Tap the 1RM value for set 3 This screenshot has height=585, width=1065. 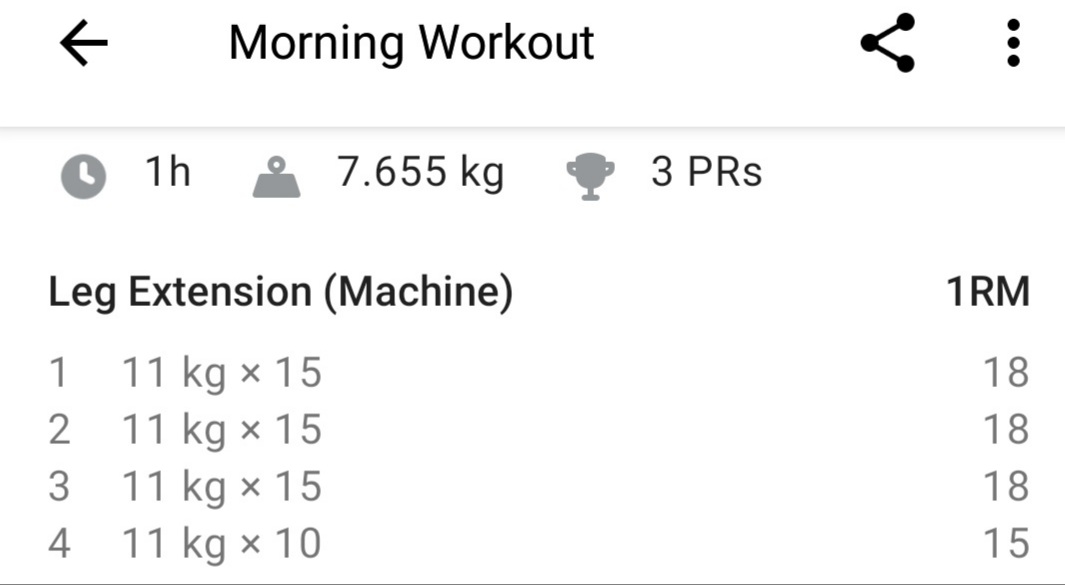pyautogui.click(x=1006, y=487)
